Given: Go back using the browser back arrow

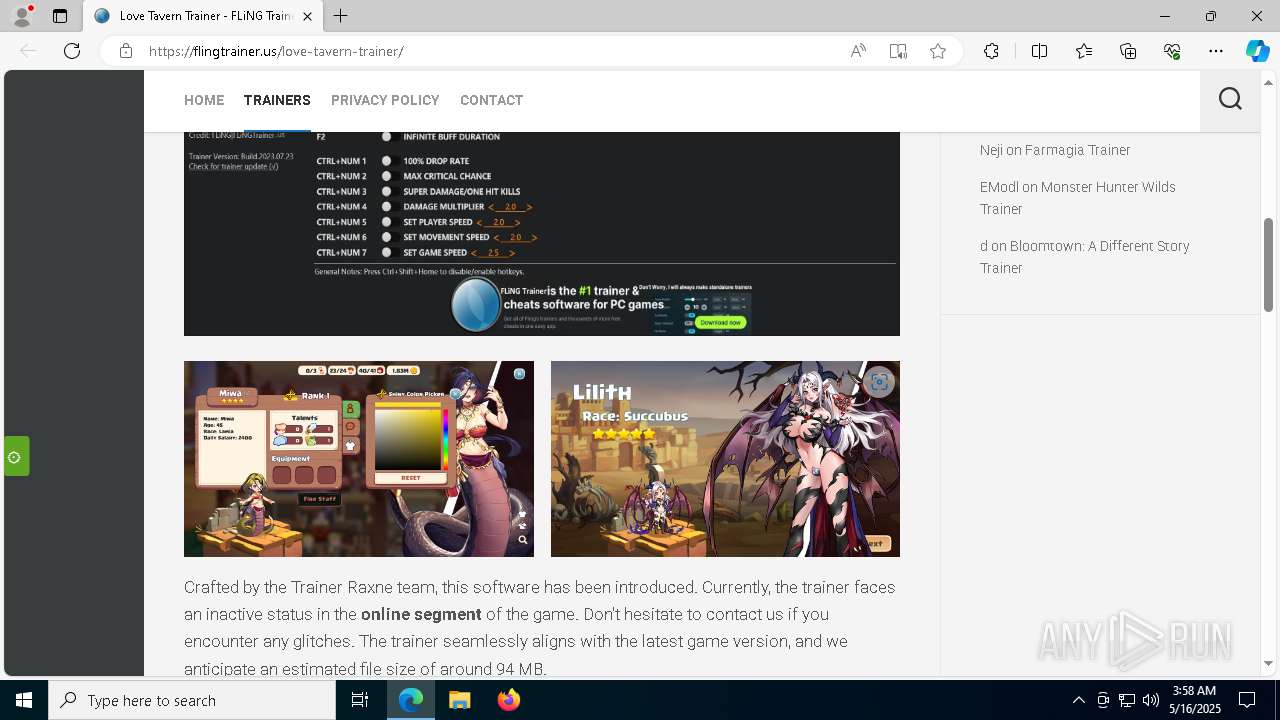Looking at the screenshot, I should [x=28, y=51].
